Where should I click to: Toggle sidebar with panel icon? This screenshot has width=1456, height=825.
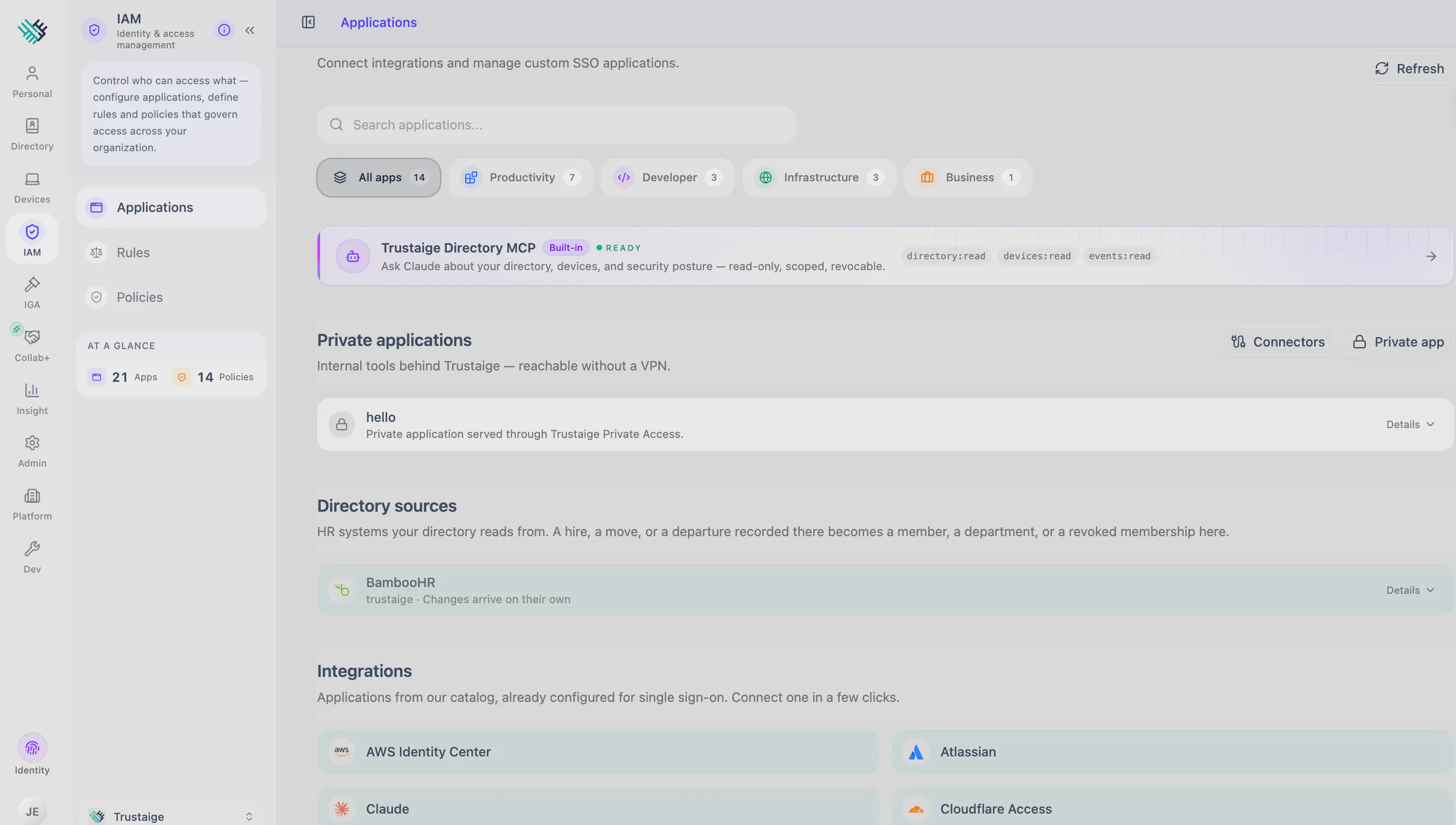pos(308,22)
